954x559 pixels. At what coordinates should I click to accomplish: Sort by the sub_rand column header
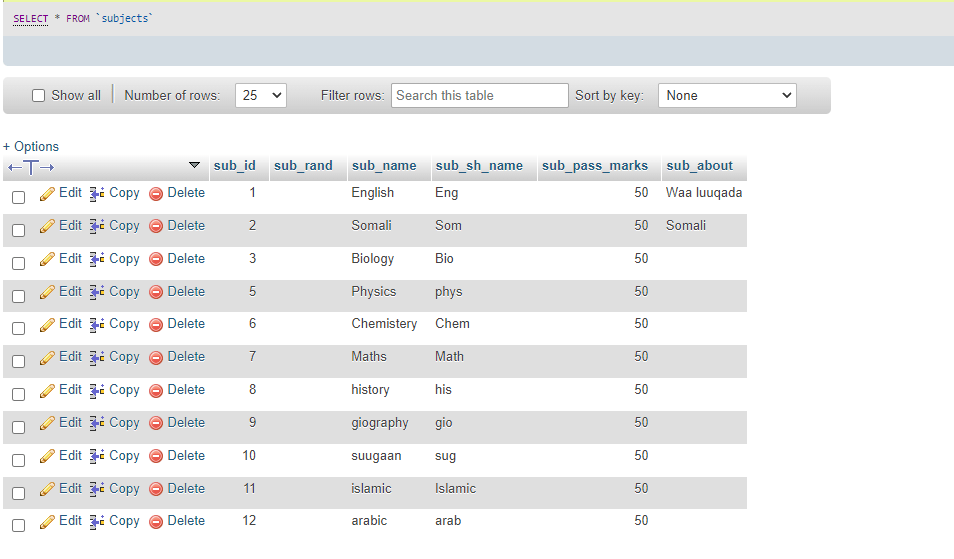[x=303, y=165]
